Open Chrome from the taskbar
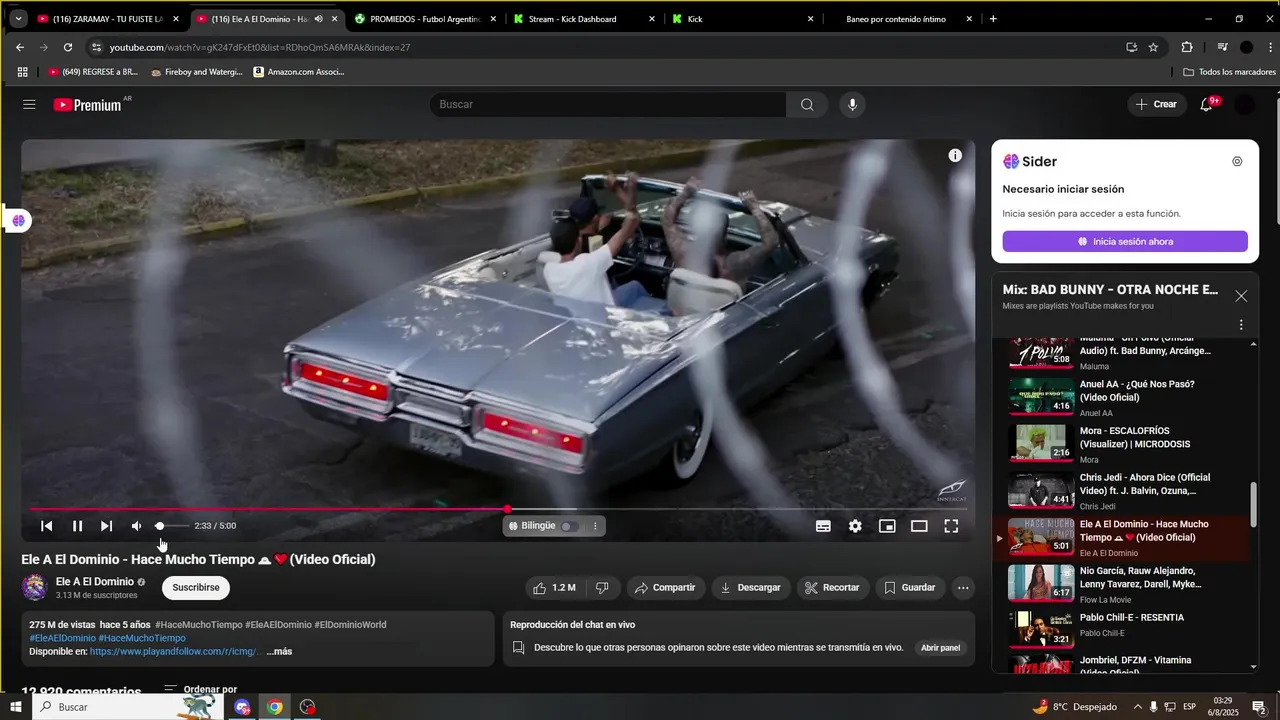 click(274, 707)
